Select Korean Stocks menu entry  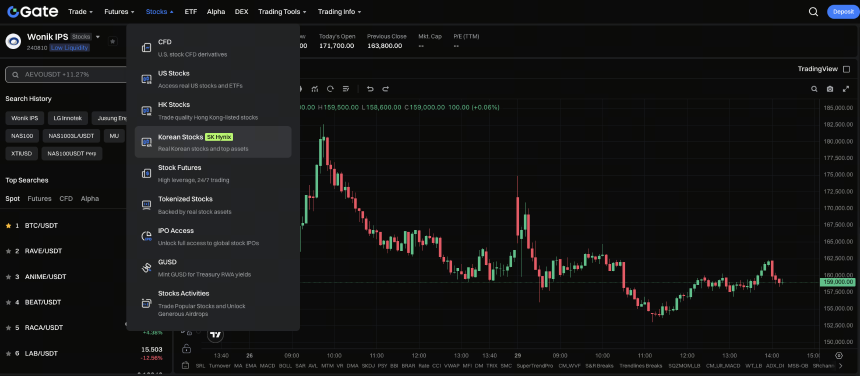point(213,142)
